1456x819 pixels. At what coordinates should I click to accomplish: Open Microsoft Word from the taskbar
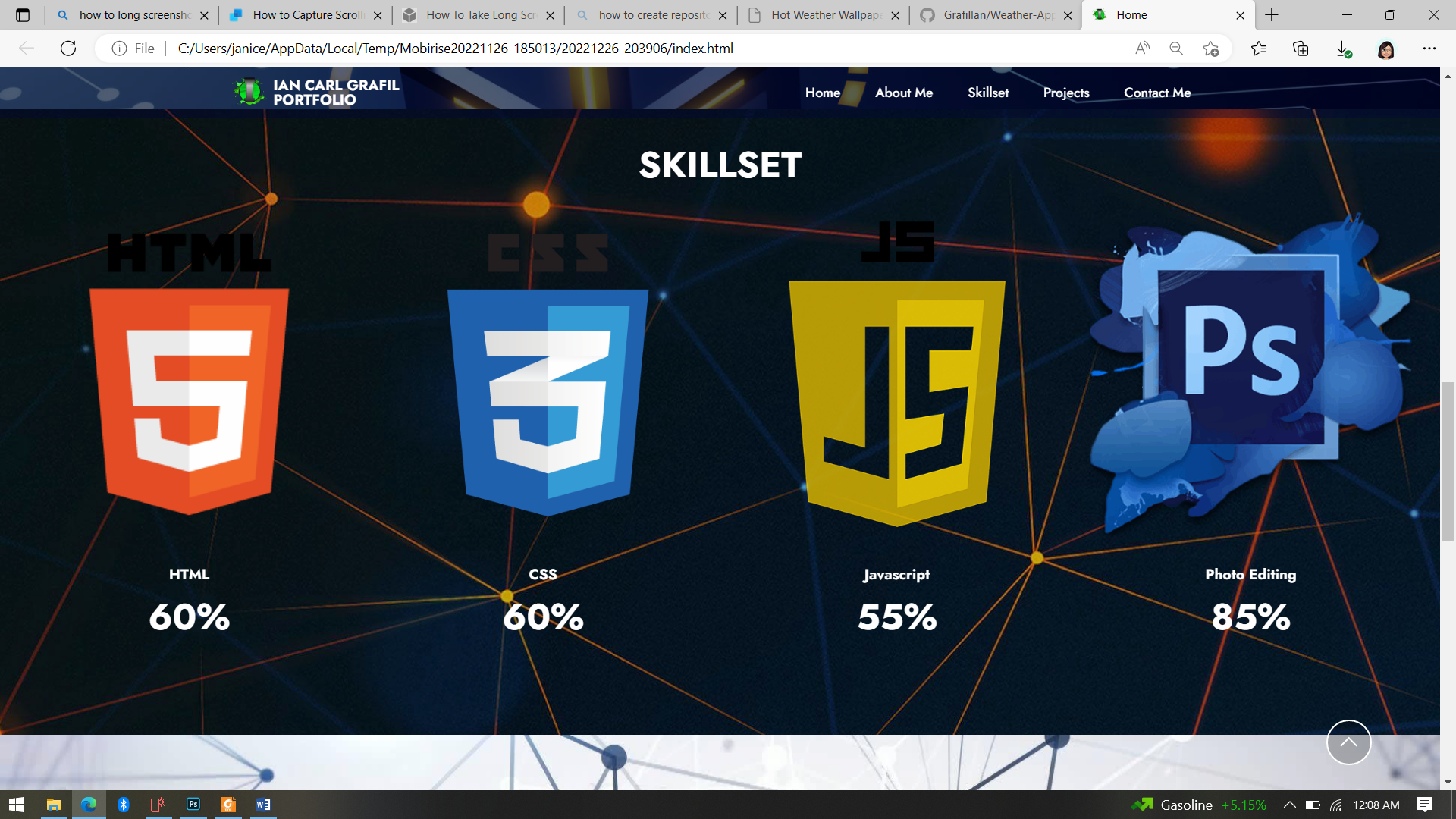263,805
